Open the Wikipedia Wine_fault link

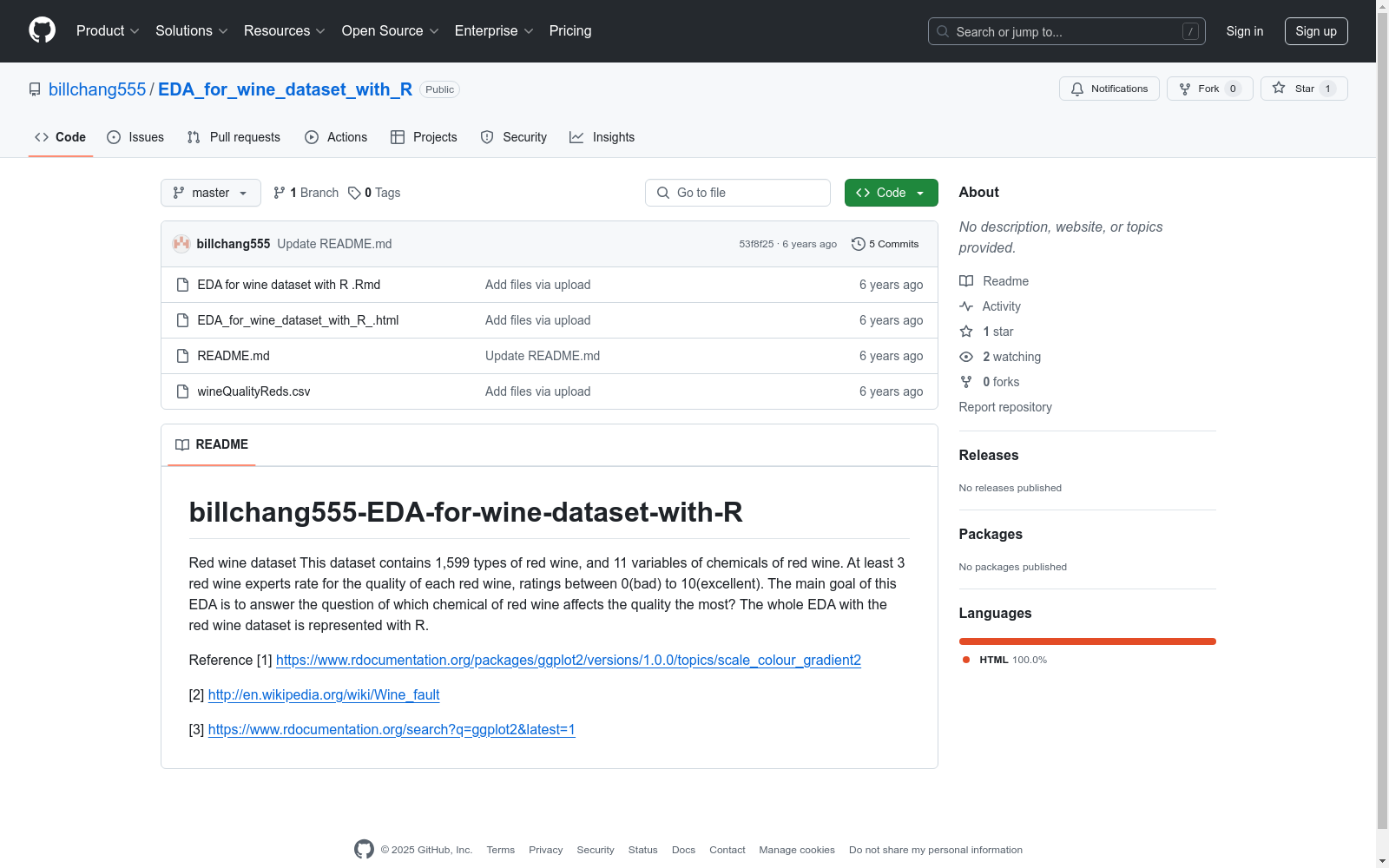324,694
